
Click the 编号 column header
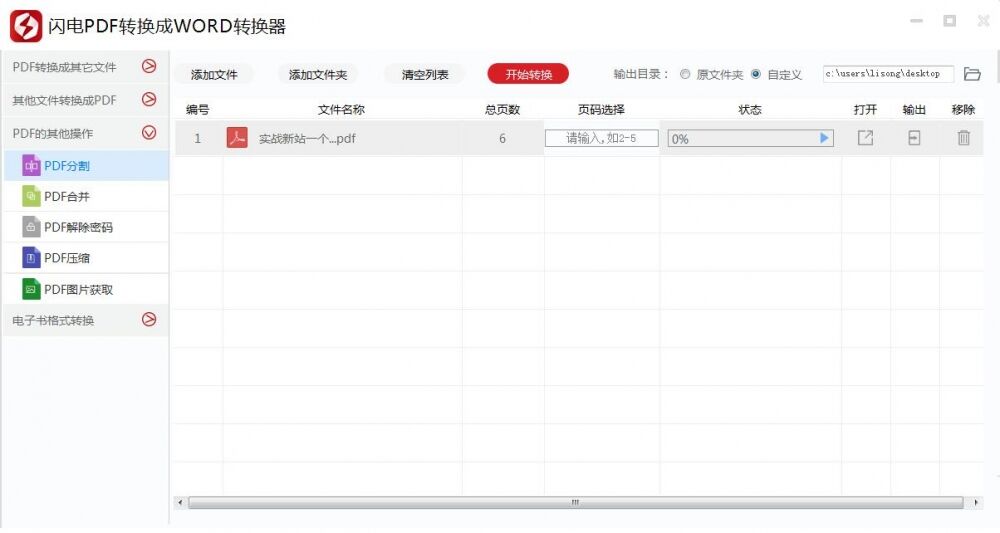click(x=198, y=110)
